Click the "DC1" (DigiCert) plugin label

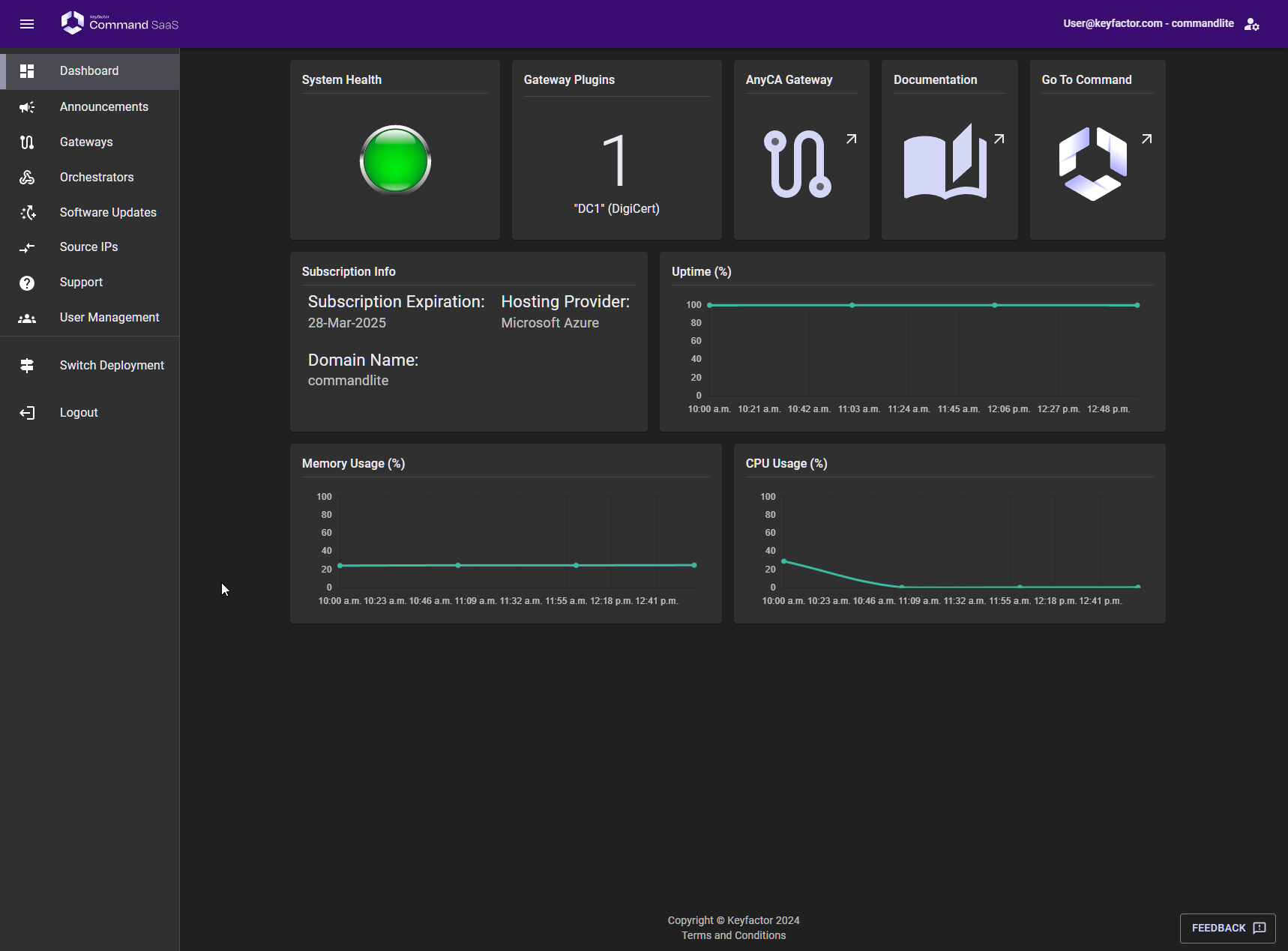pos(616,209)
